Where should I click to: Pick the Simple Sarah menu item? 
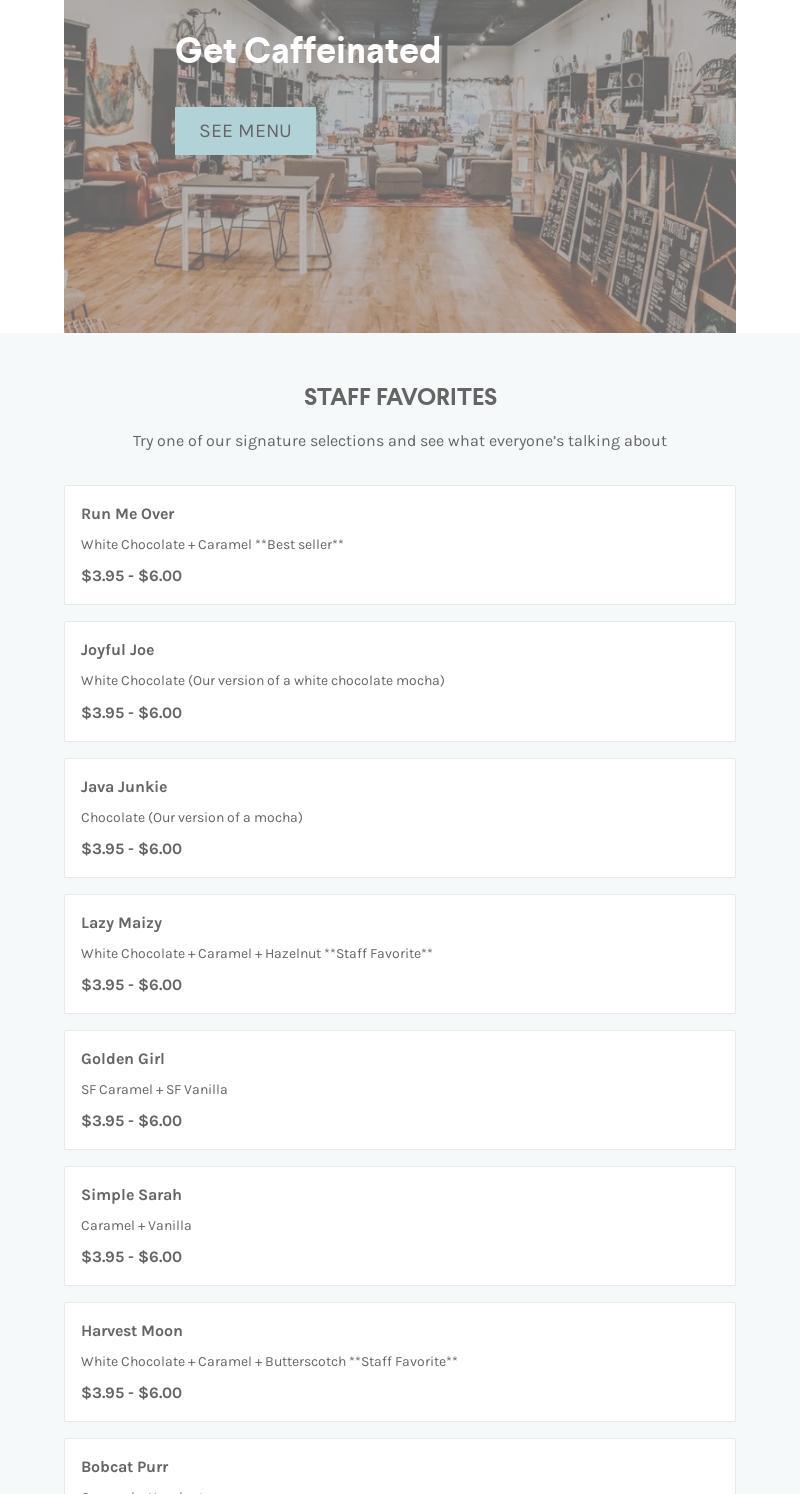[131, 1195]
